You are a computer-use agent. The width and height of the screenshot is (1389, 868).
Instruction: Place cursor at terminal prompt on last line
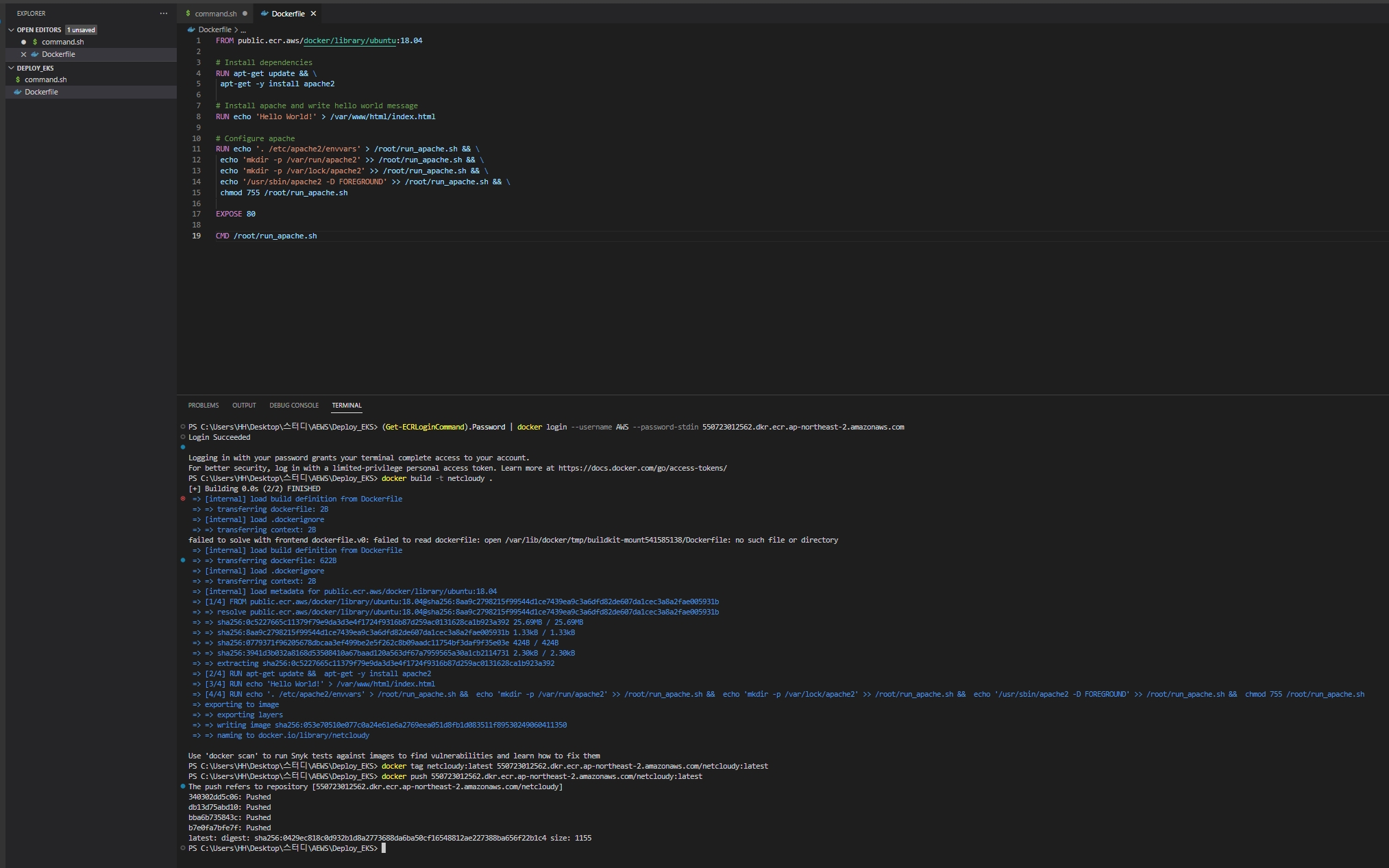click(384, 848)
